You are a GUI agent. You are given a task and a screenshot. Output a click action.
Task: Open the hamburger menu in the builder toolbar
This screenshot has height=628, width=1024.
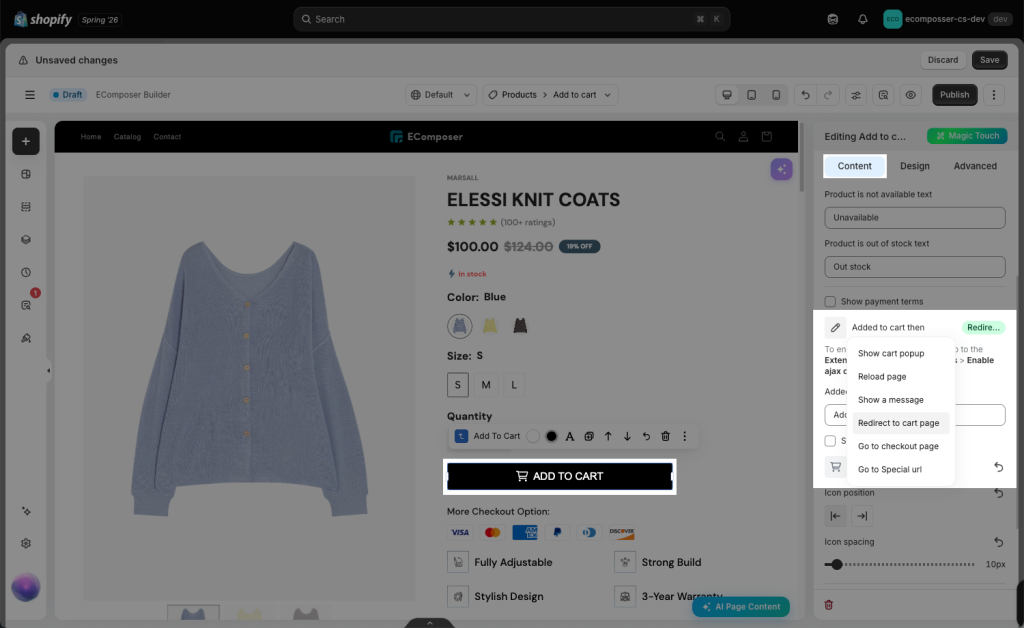[29, 95]
